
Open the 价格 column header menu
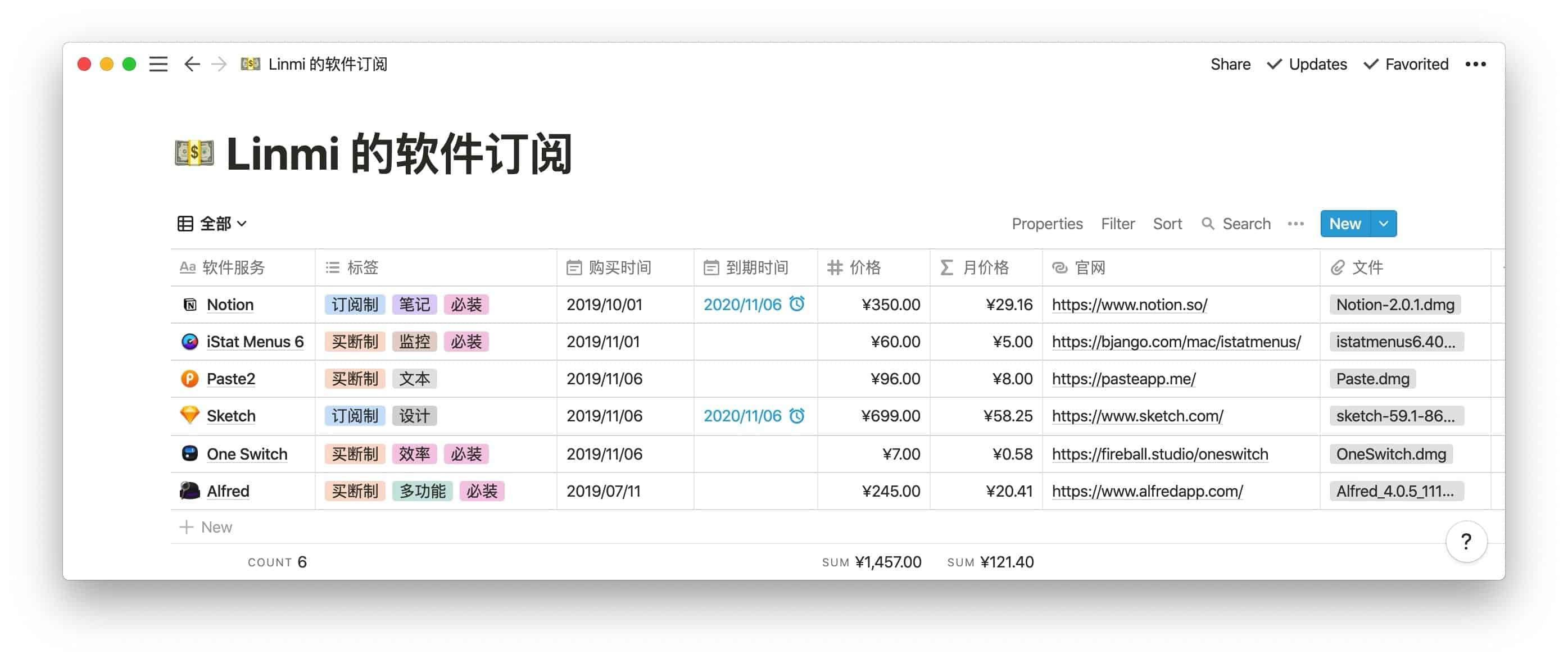(x=873, y=267)
